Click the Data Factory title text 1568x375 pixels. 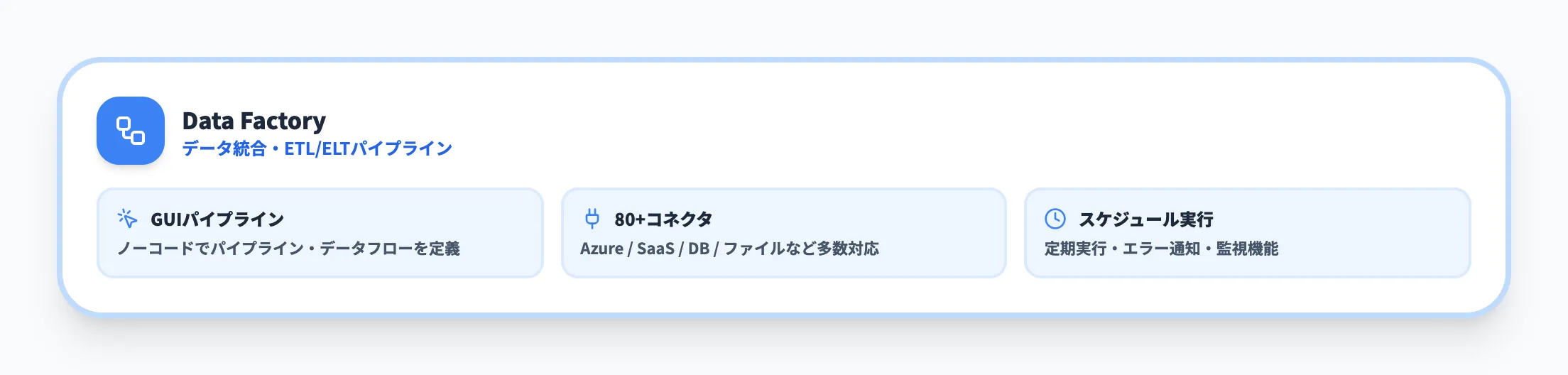click(254, 121)
